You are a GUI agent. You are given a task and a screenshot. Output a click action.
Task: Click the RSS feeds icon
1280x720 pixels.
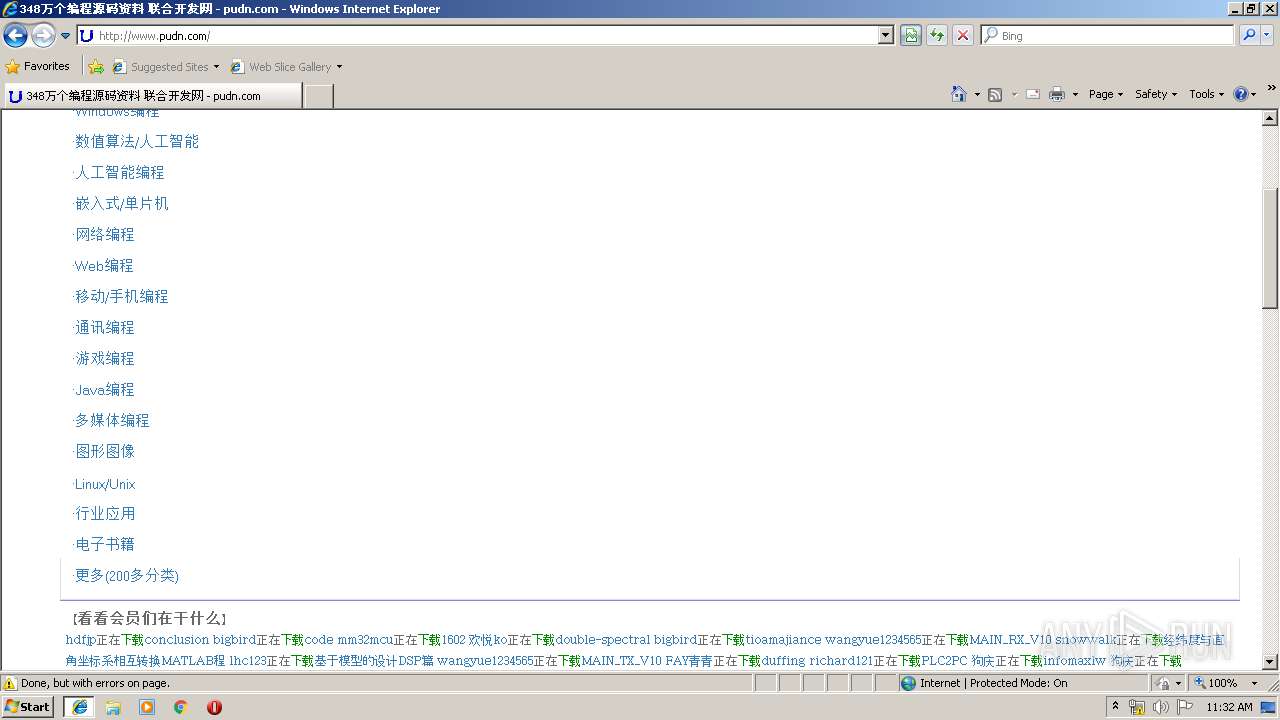[995, 94]
